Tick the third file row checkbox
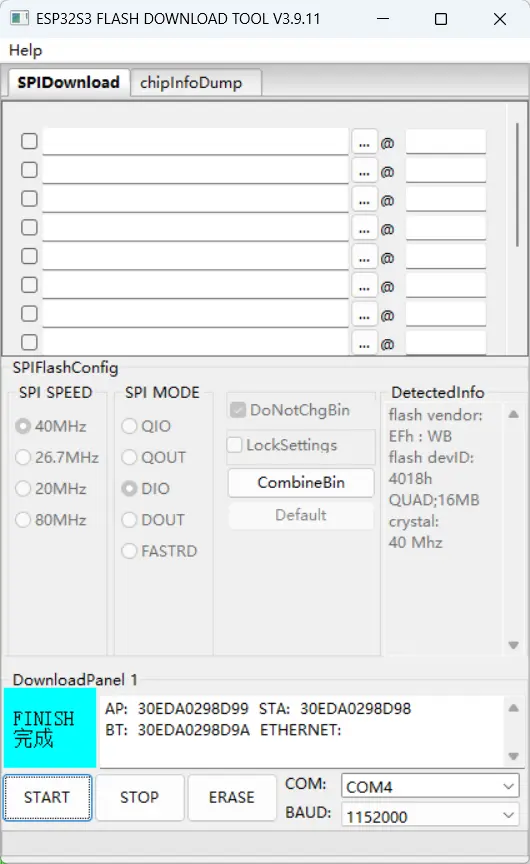 29,198
